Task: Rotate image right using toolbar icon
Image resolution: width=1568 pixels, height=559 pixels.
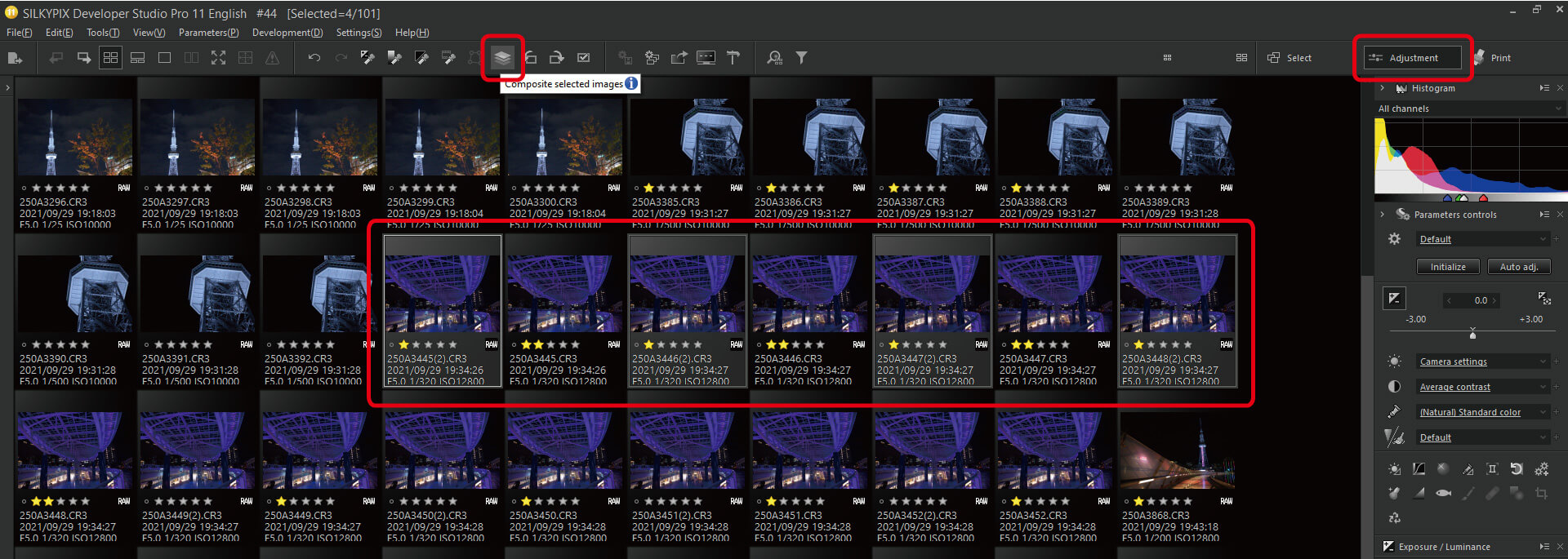Action: pyautogui.click(x=557, y=57)
